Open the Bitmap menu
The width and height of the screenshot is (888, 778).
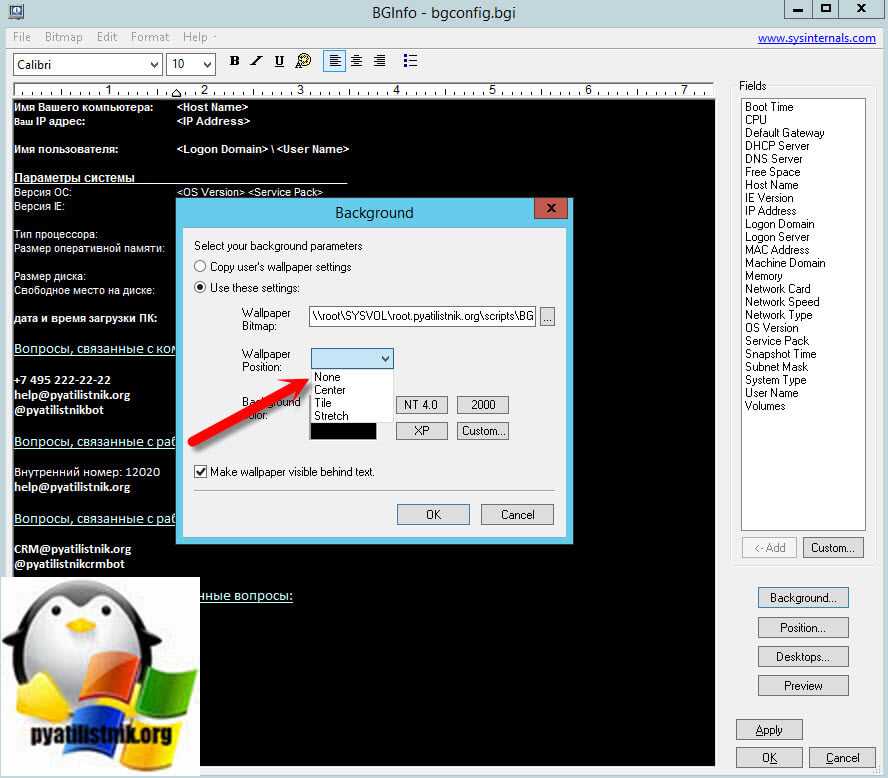(64, 37)
